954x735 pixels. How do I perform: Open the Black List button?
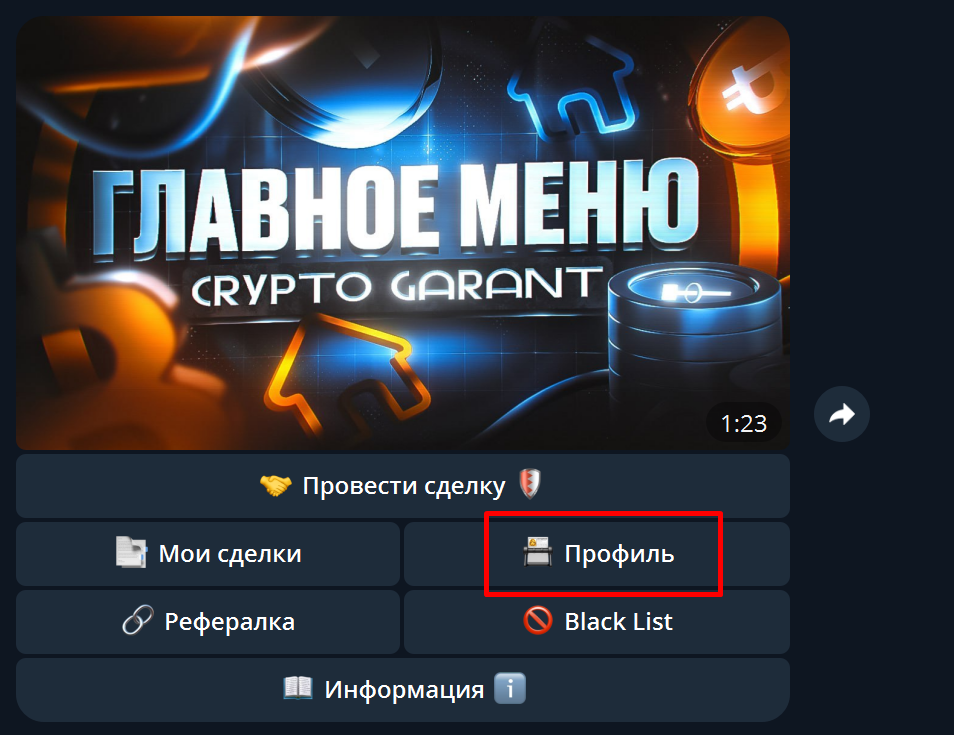pyautogui.click(x=597, y=622)
